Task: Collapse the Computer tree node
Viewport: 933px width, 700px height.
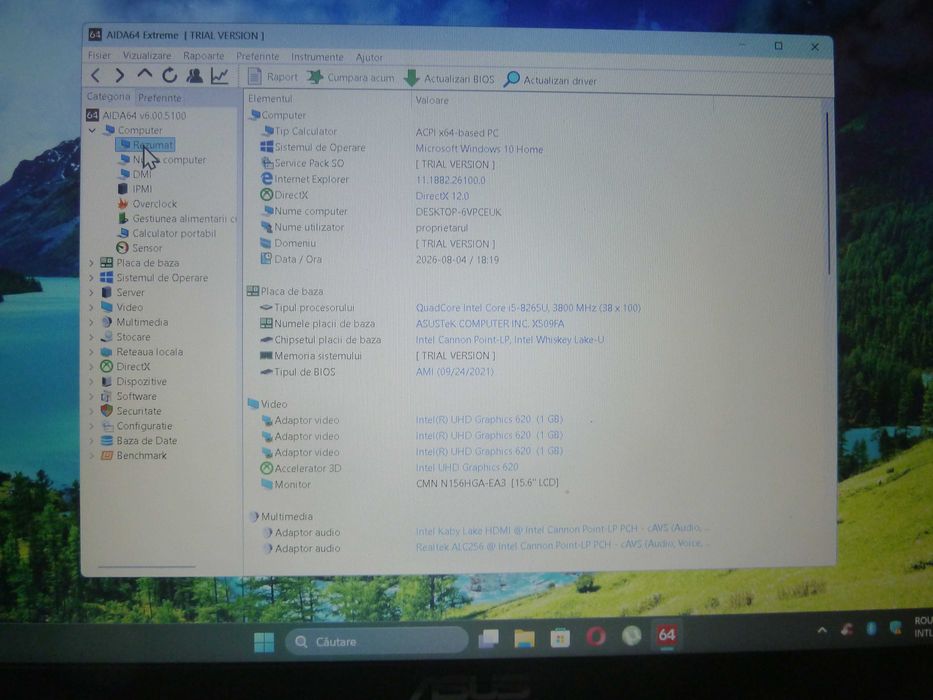Action: [x=92, y=130]
